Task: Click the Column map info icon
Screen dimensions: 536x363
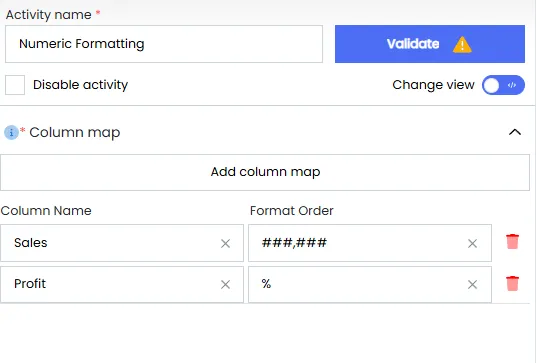Action: click(x=11, y=132)
